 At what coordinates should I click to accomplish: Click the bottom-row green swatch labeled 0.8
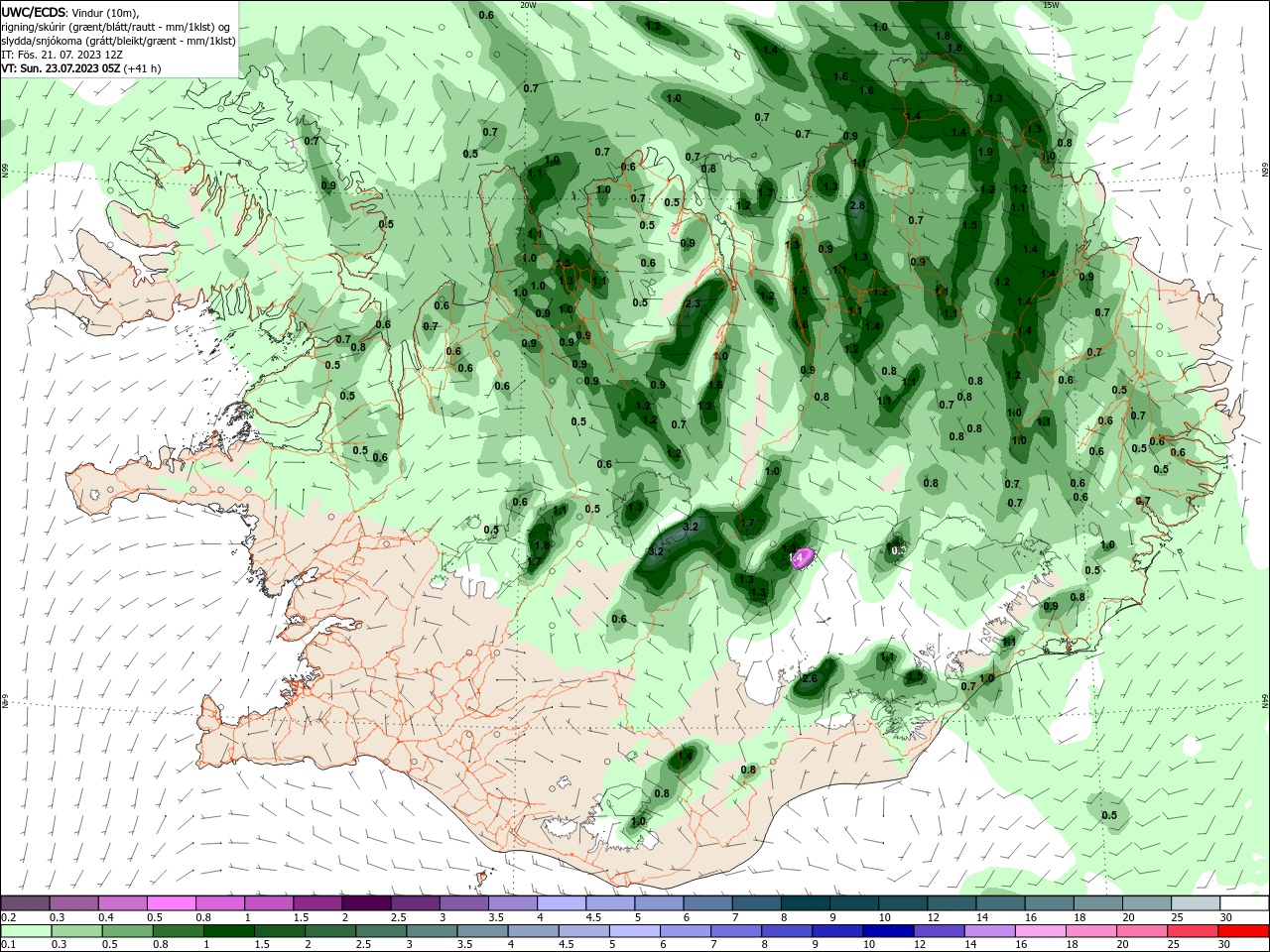(x=178, y=932)
